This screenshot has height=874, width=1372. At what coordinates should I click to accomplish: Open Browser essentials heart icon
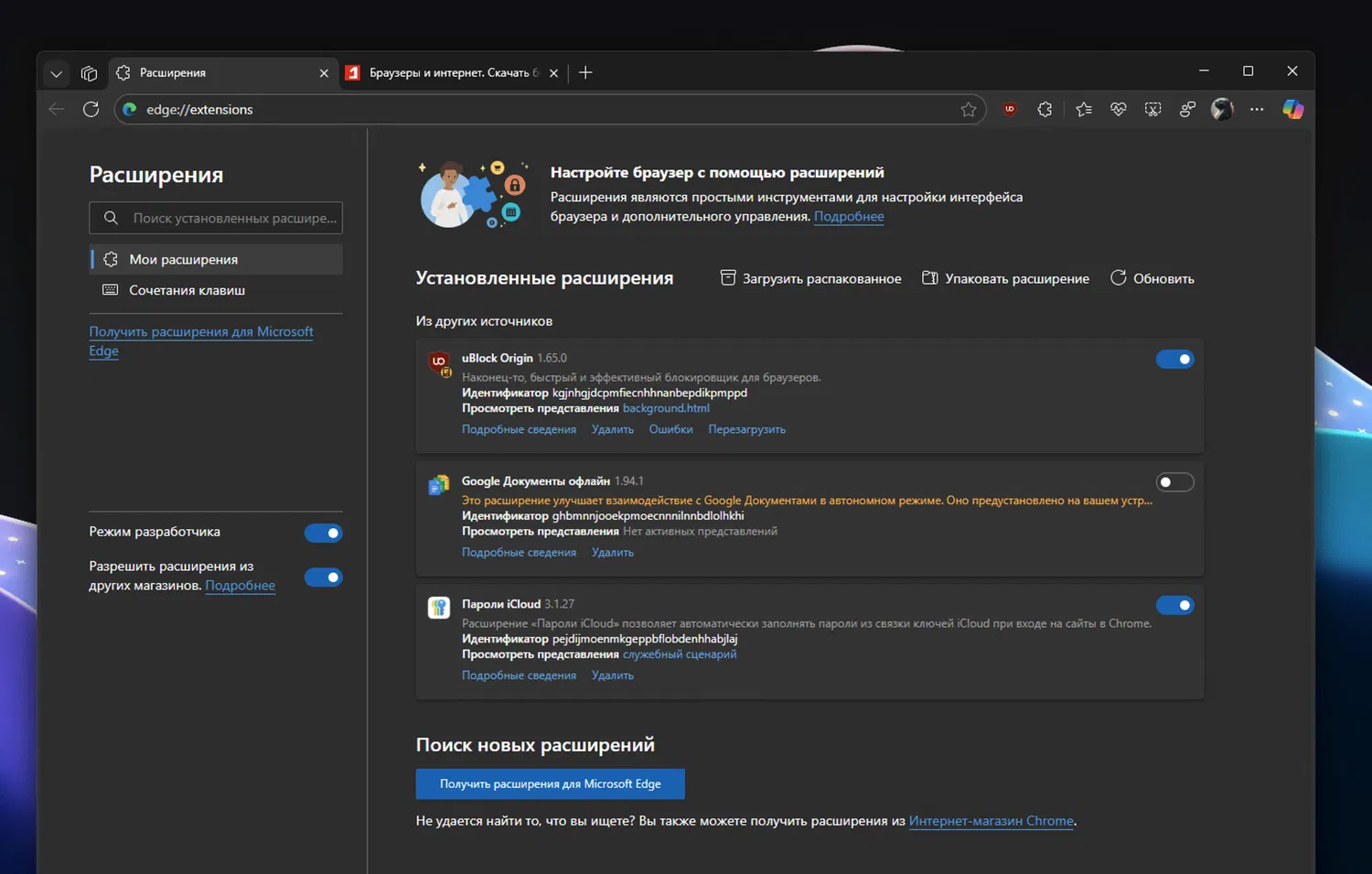tap(1118, 110)
